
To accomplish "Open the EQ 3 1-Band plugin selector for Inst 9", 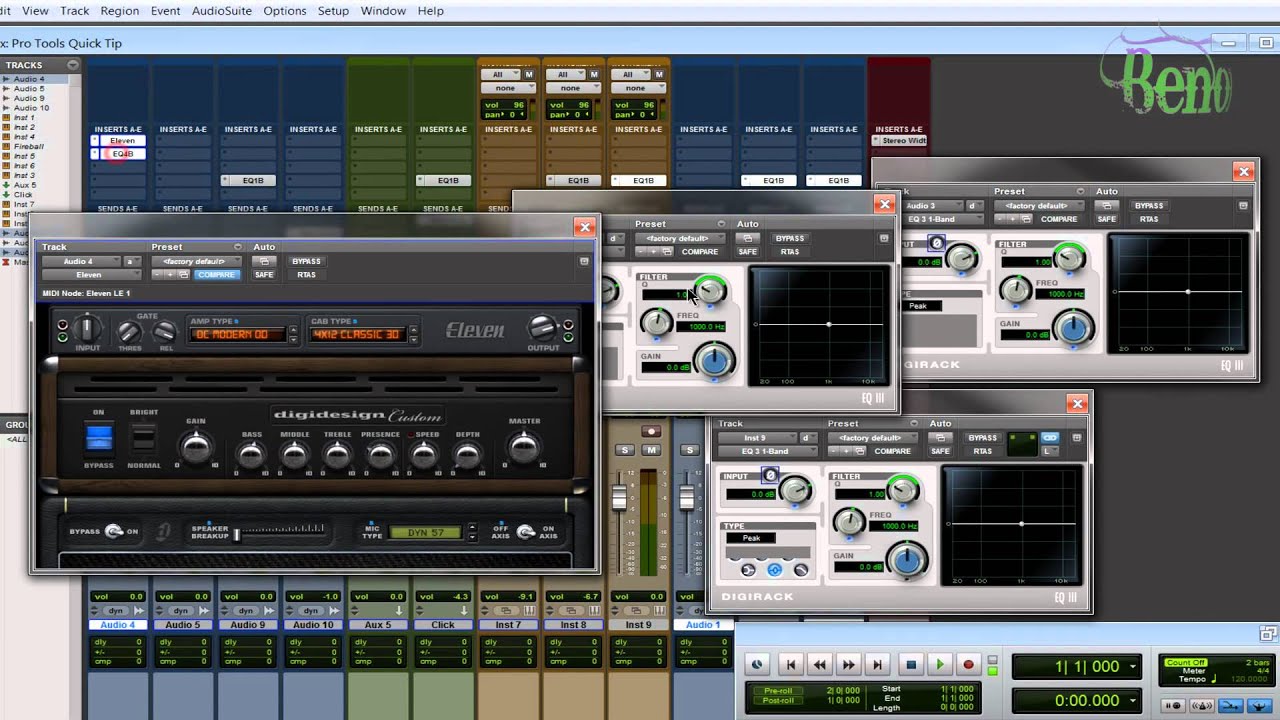I will 766,451.
